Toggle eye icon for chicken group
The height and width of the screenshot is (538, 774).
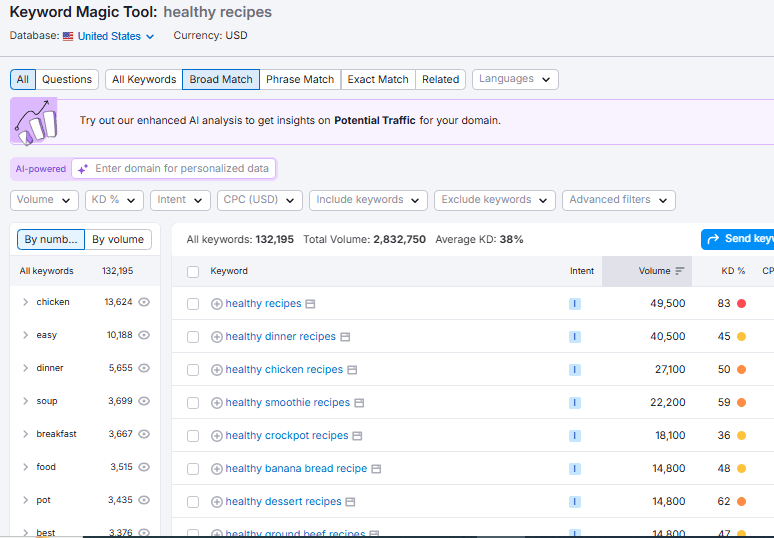pyautogui.click(x=144, y=302)
